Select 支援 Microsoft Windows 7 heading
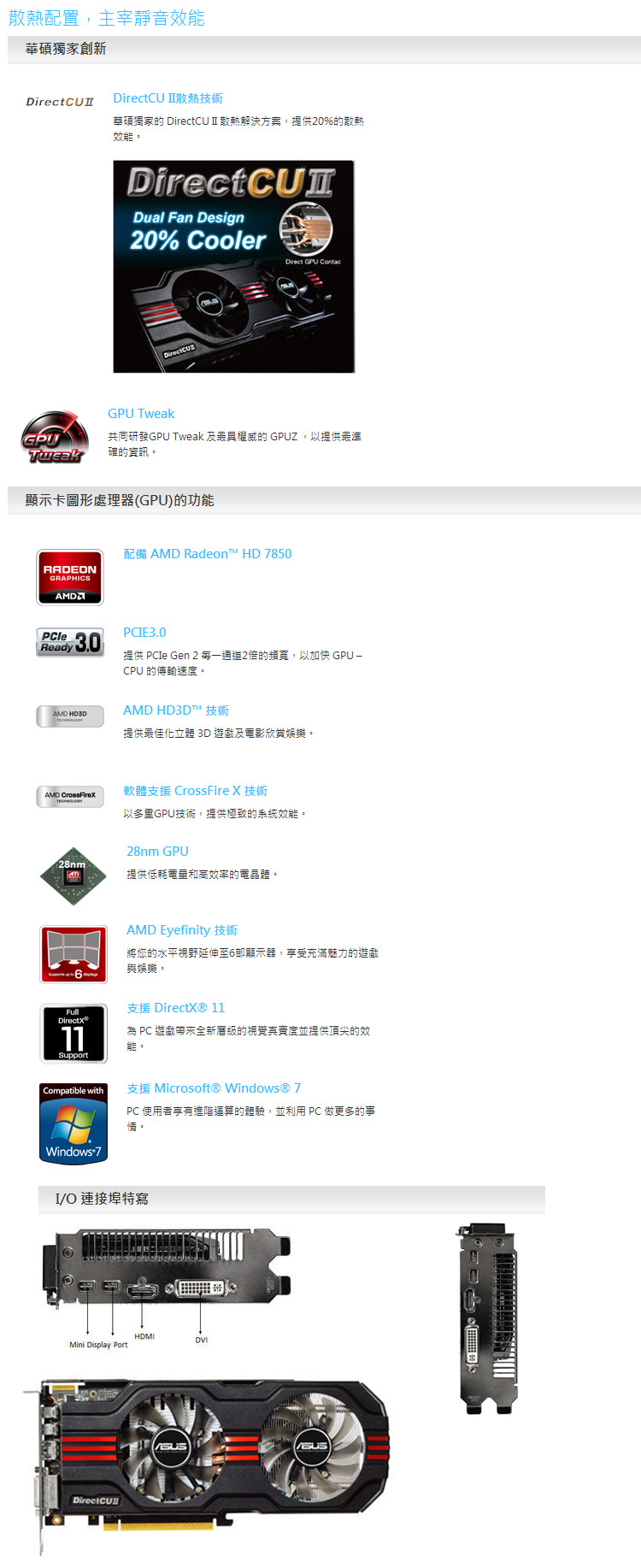This screenshot has width=641, height=1568. 214,1088
